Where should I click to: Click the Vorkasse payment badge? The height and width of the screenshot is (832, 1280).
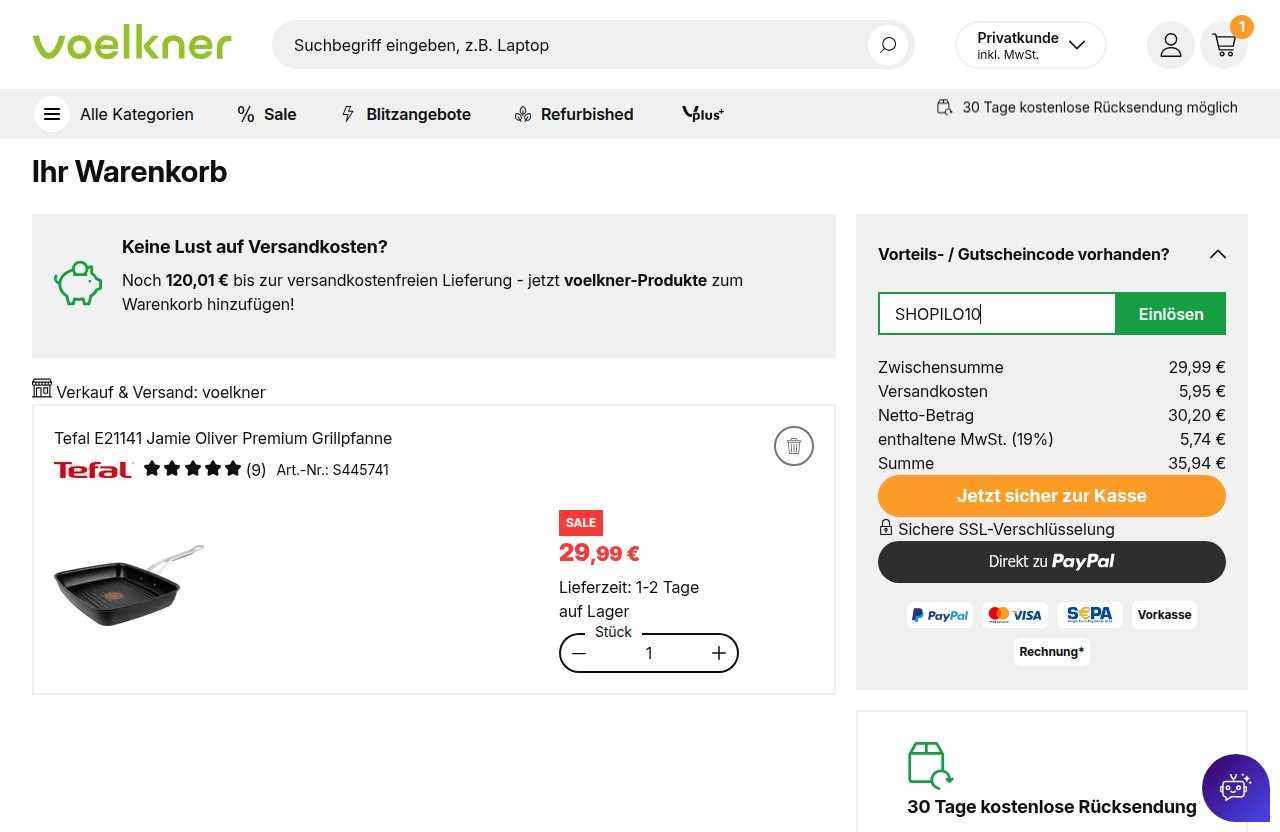click(x=1164, y=615)
